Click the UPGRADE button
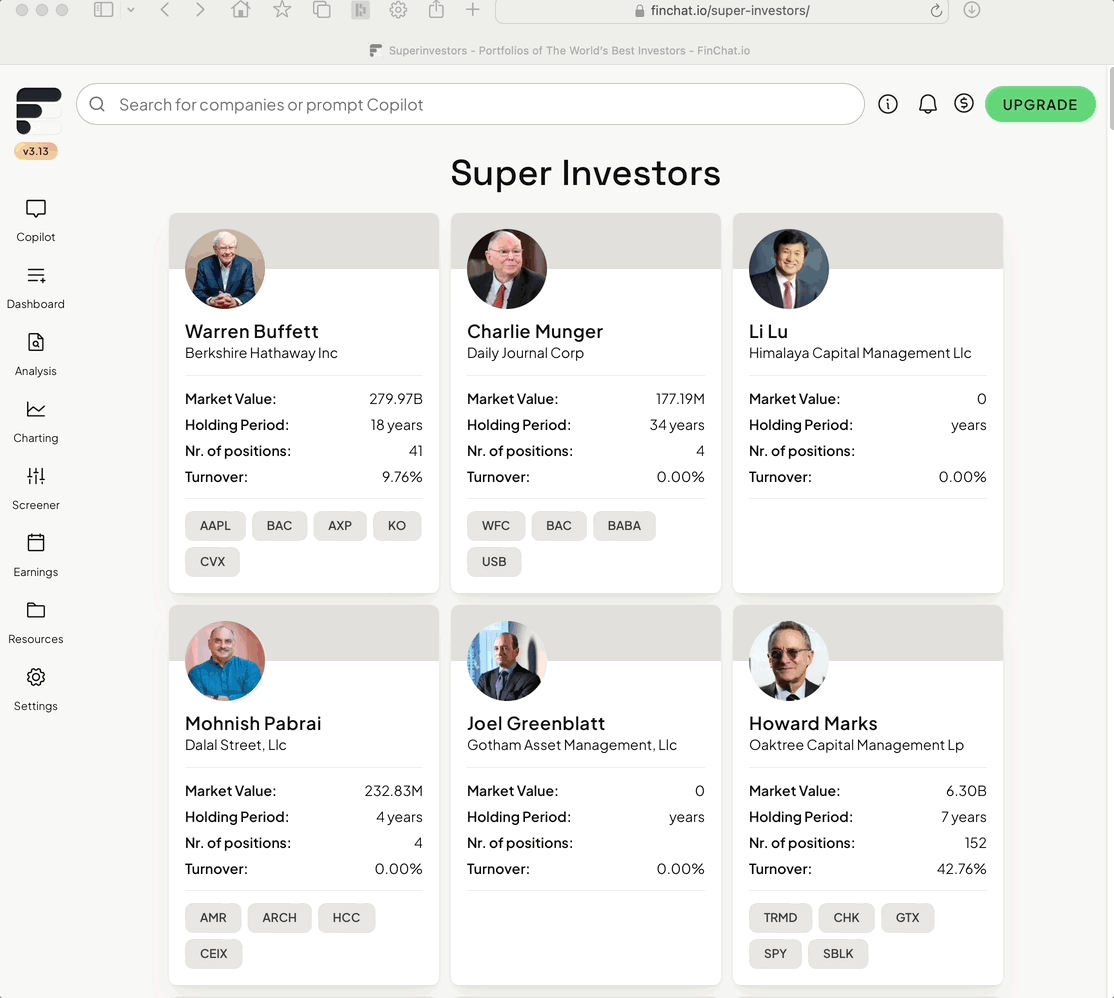 pyautogui.click(x=1040, y=104)
